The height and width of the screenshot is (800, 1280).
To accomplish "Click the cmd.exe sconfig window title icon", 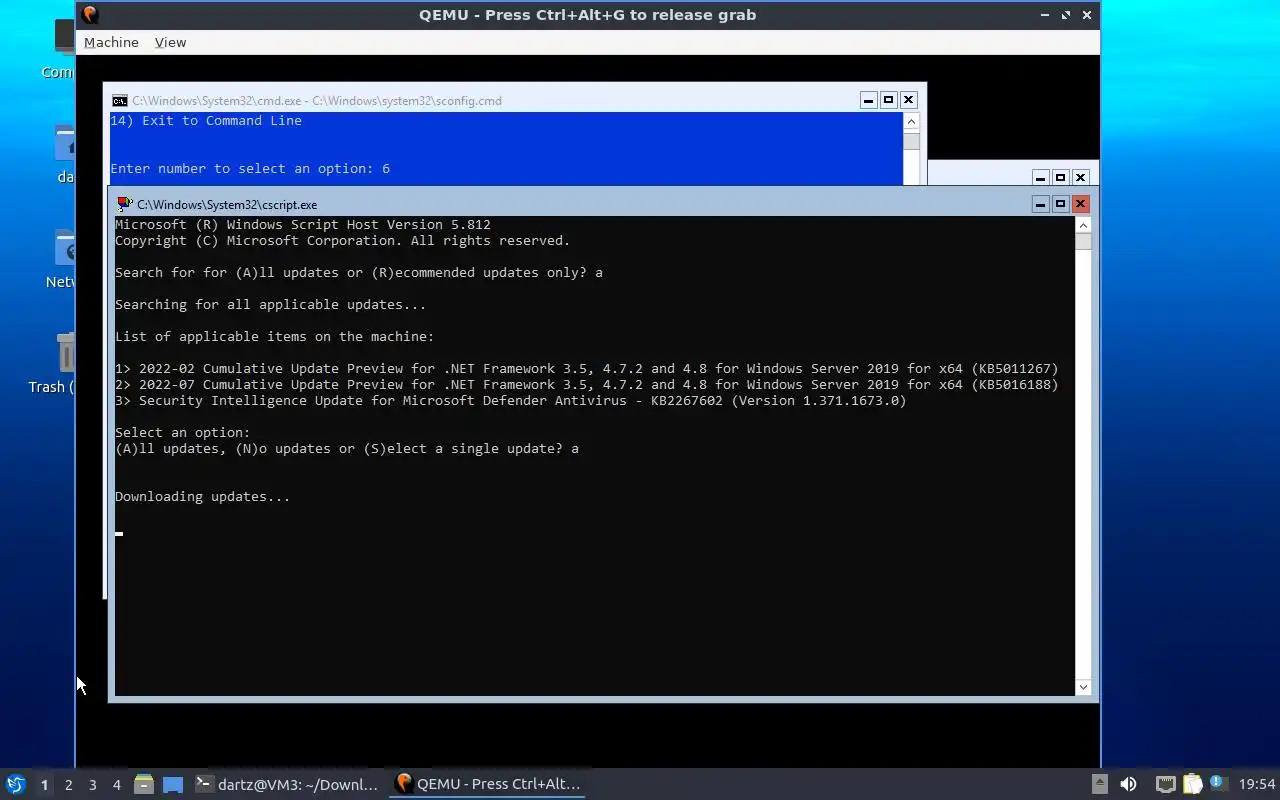I will tap(119, 100).
